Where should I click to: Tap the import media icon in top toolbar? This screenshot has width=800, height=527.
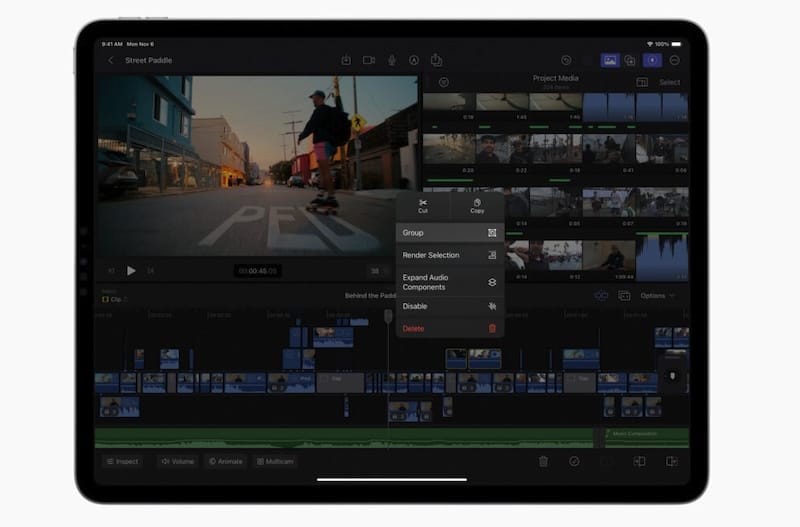tap(346, 60)
